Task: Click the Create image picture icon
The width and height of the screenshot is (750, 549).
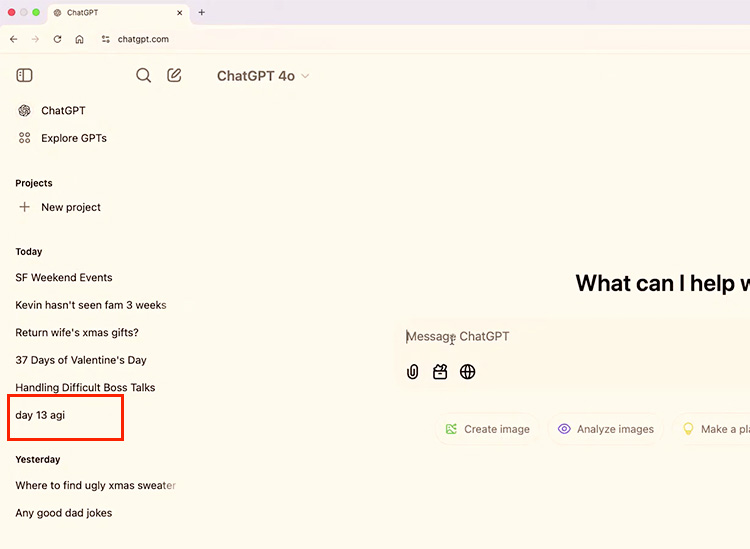Action: pos(451,429)
